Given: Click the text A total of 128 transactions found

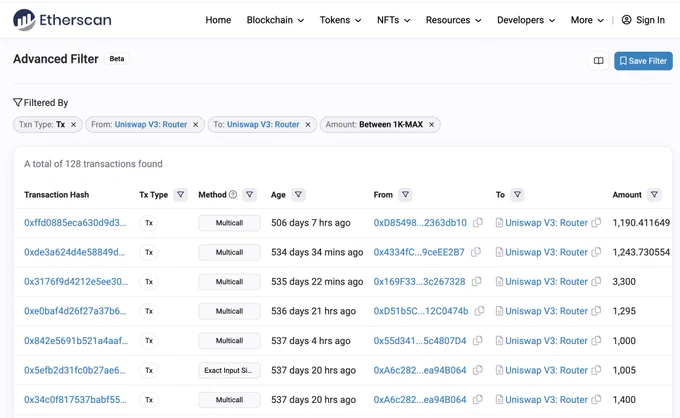Looking at the screenshot, I should (93, 164).
